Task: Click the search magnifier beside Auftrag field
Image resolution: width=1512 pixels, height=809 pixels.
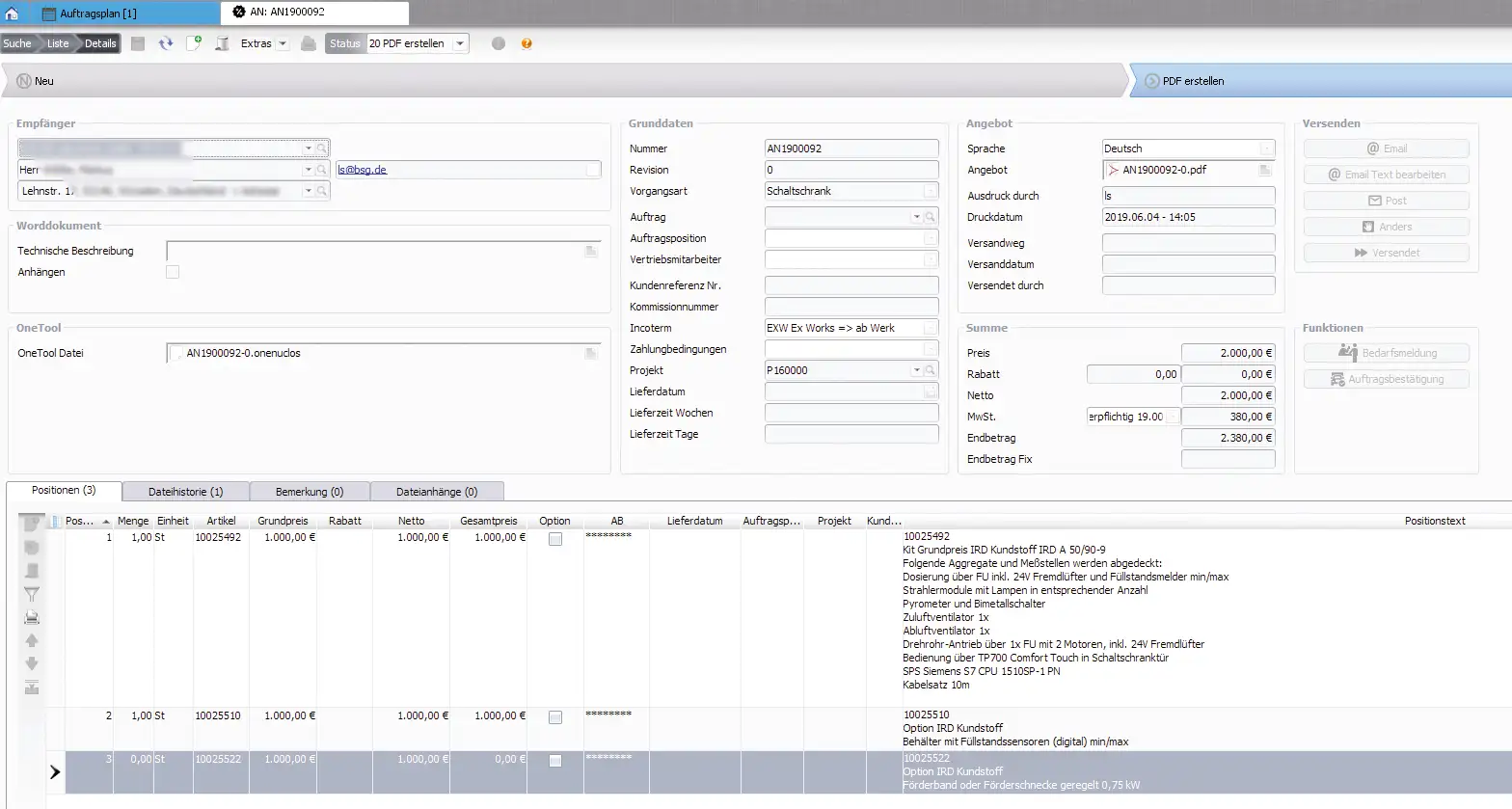Action: tap(931, 217)
